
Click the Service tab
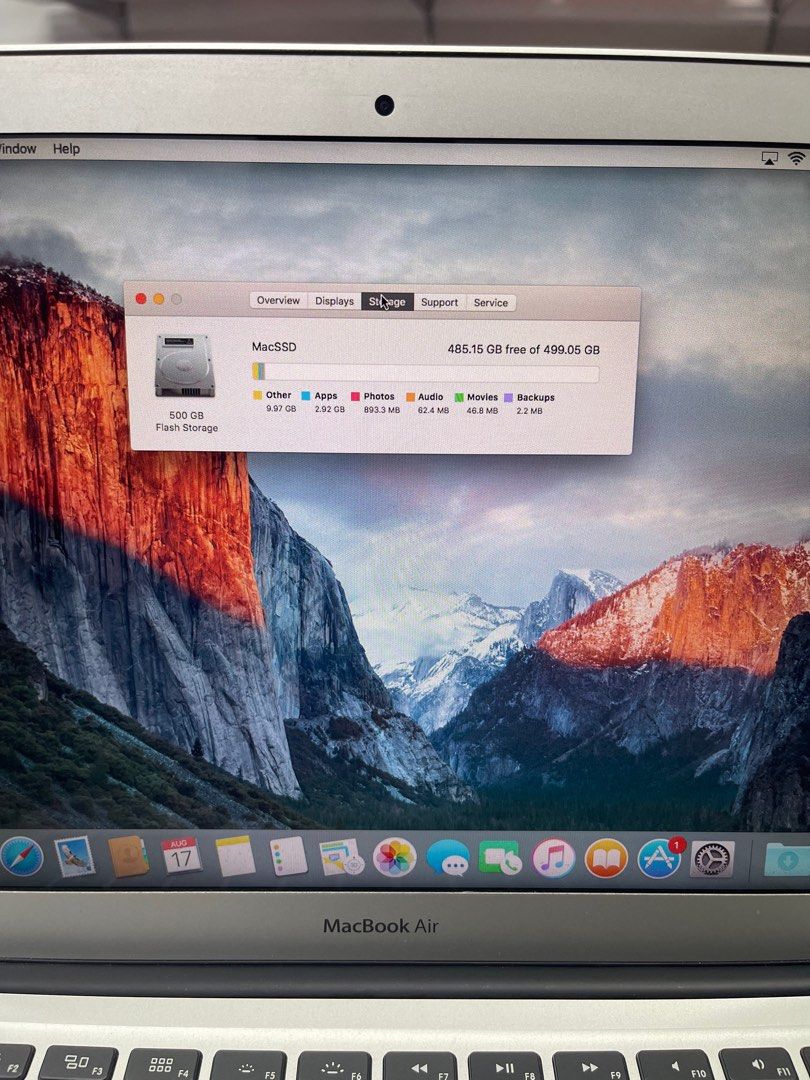tap(491, 302)
